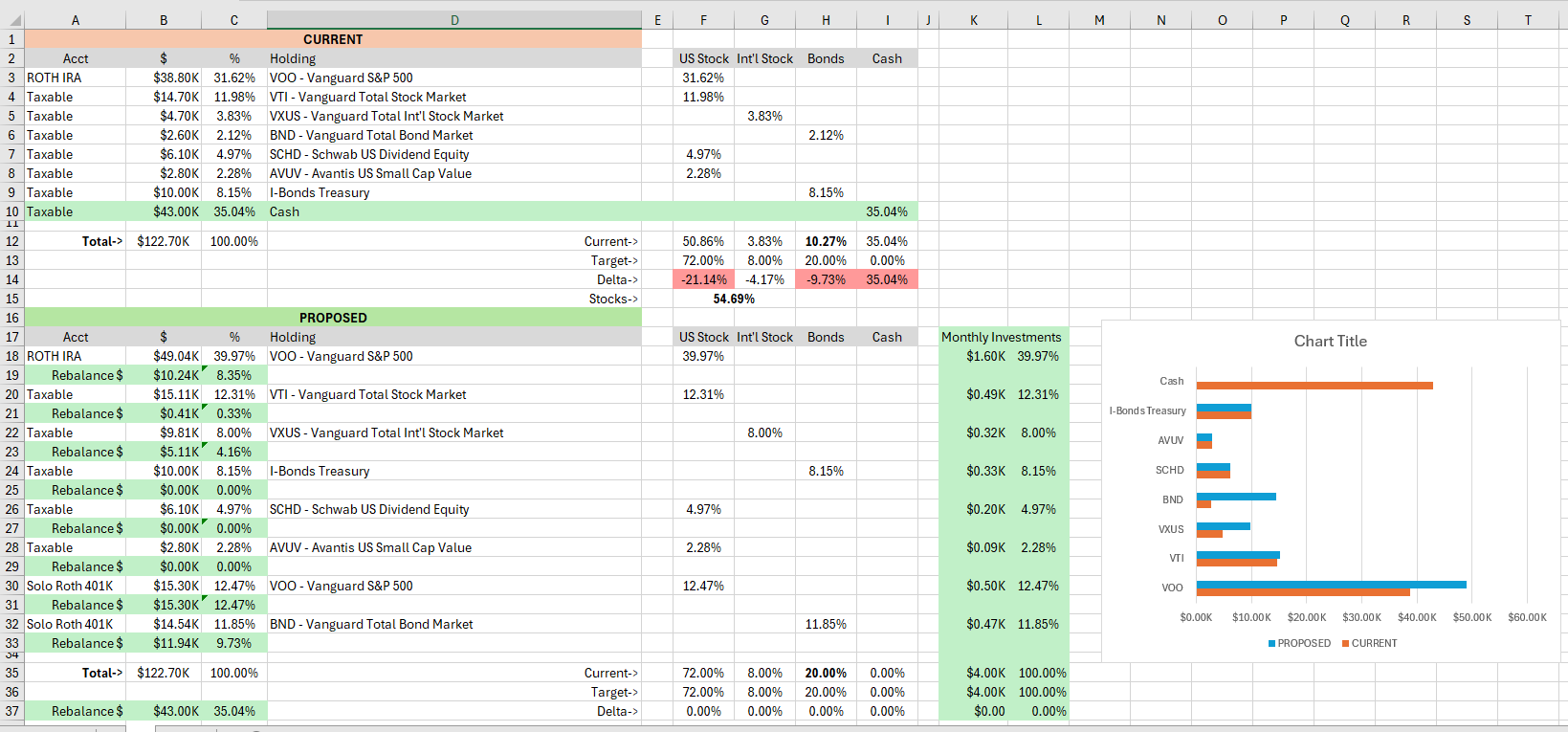Click PROPOSED entry in chart legend

[x=1299, y=643]
